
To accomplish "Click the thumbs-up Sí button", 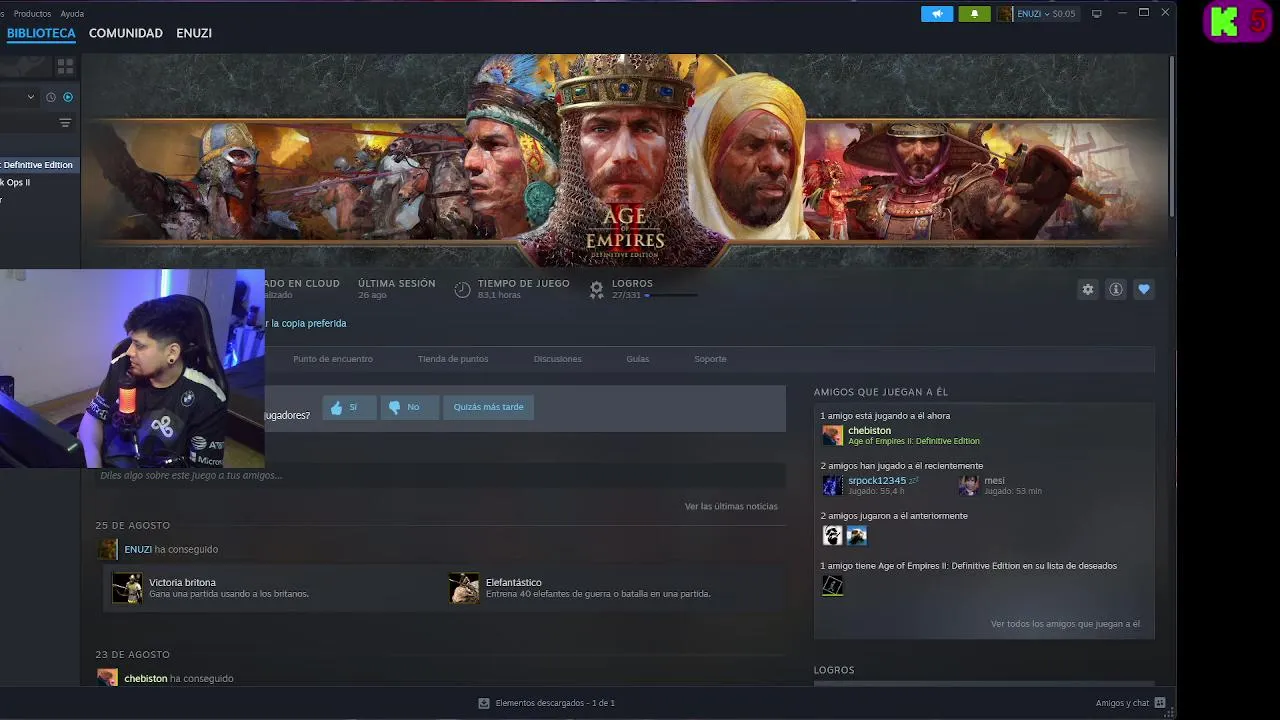I will coord(349,407).
